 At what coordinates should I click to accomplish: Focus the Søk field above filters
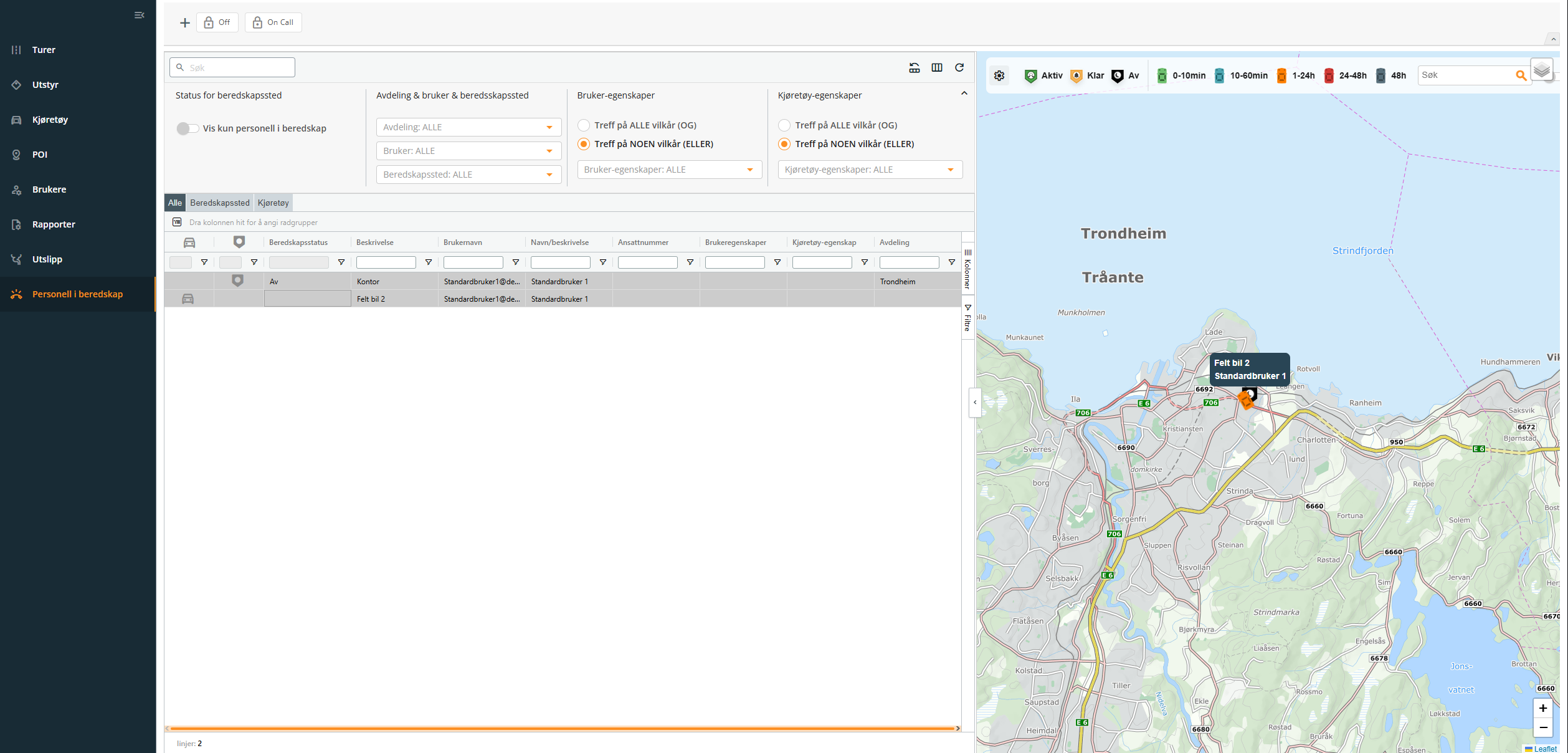pyautogui.click(x=232, y=67)
